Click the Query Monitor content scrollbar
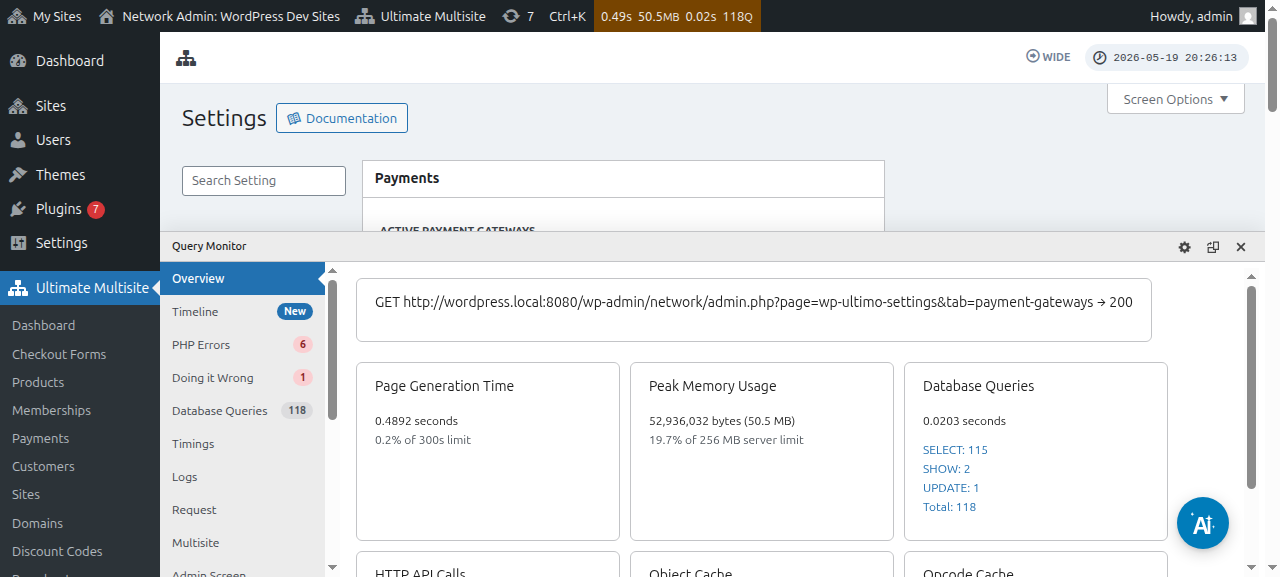The width and height of the screenshot is (1280, 577). tap(1251, 387)
